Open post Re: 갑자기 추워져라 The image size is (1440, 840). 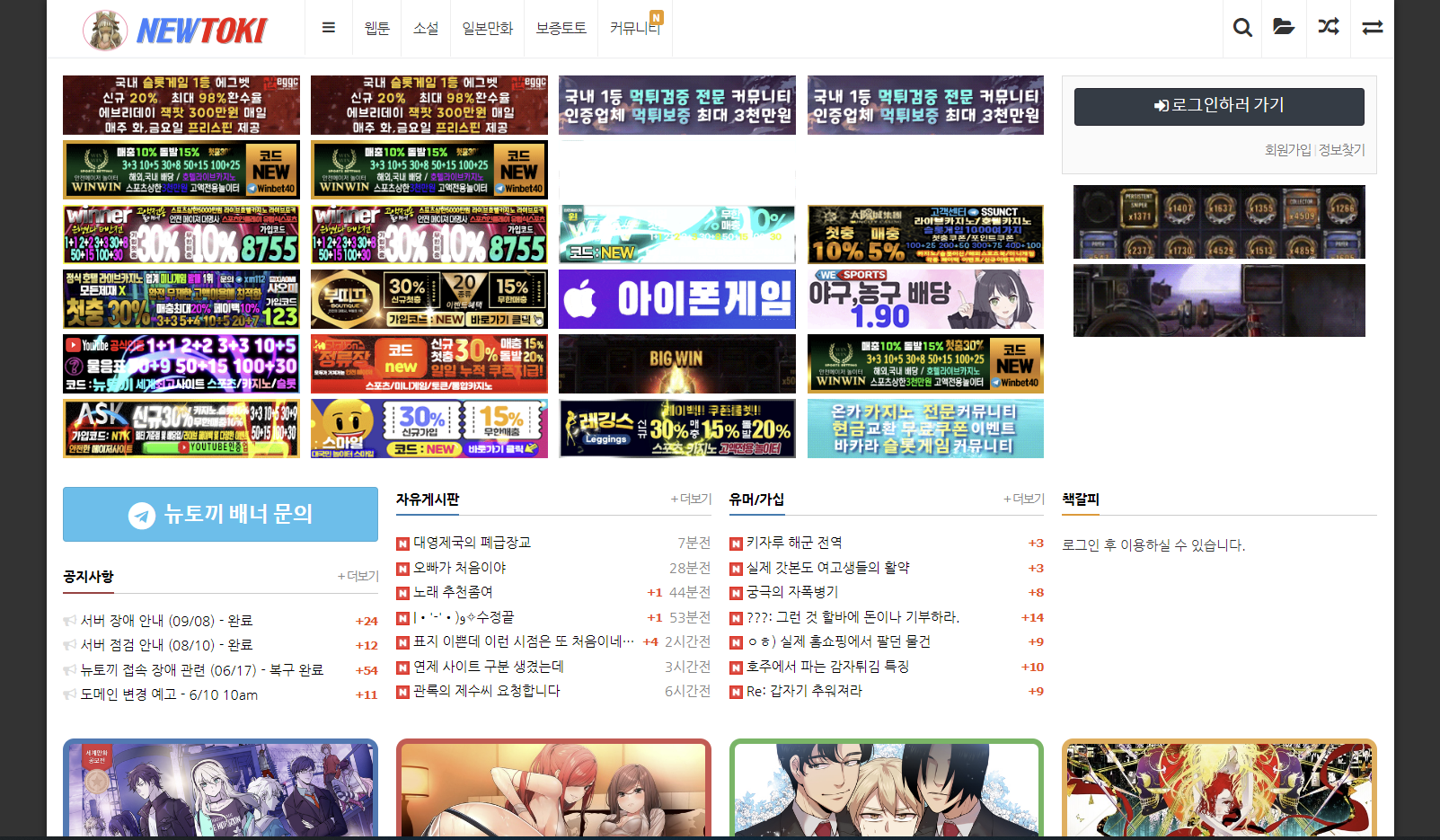pos(804,691)
